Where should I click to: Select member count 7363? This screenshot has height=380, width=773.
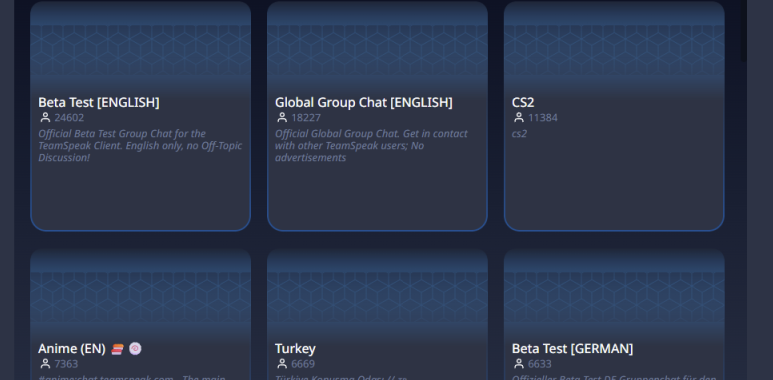66,364
